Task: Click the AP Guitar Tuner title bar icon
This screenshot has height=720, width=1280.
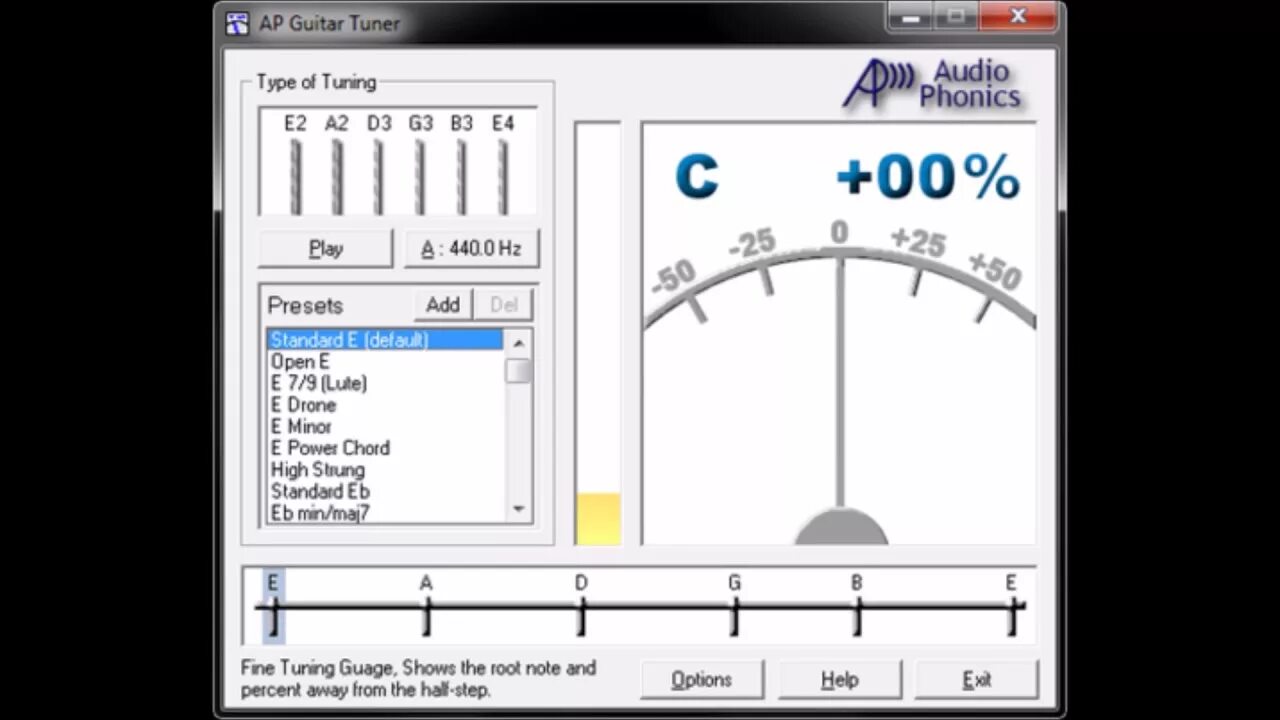Action: coord(237,22)
